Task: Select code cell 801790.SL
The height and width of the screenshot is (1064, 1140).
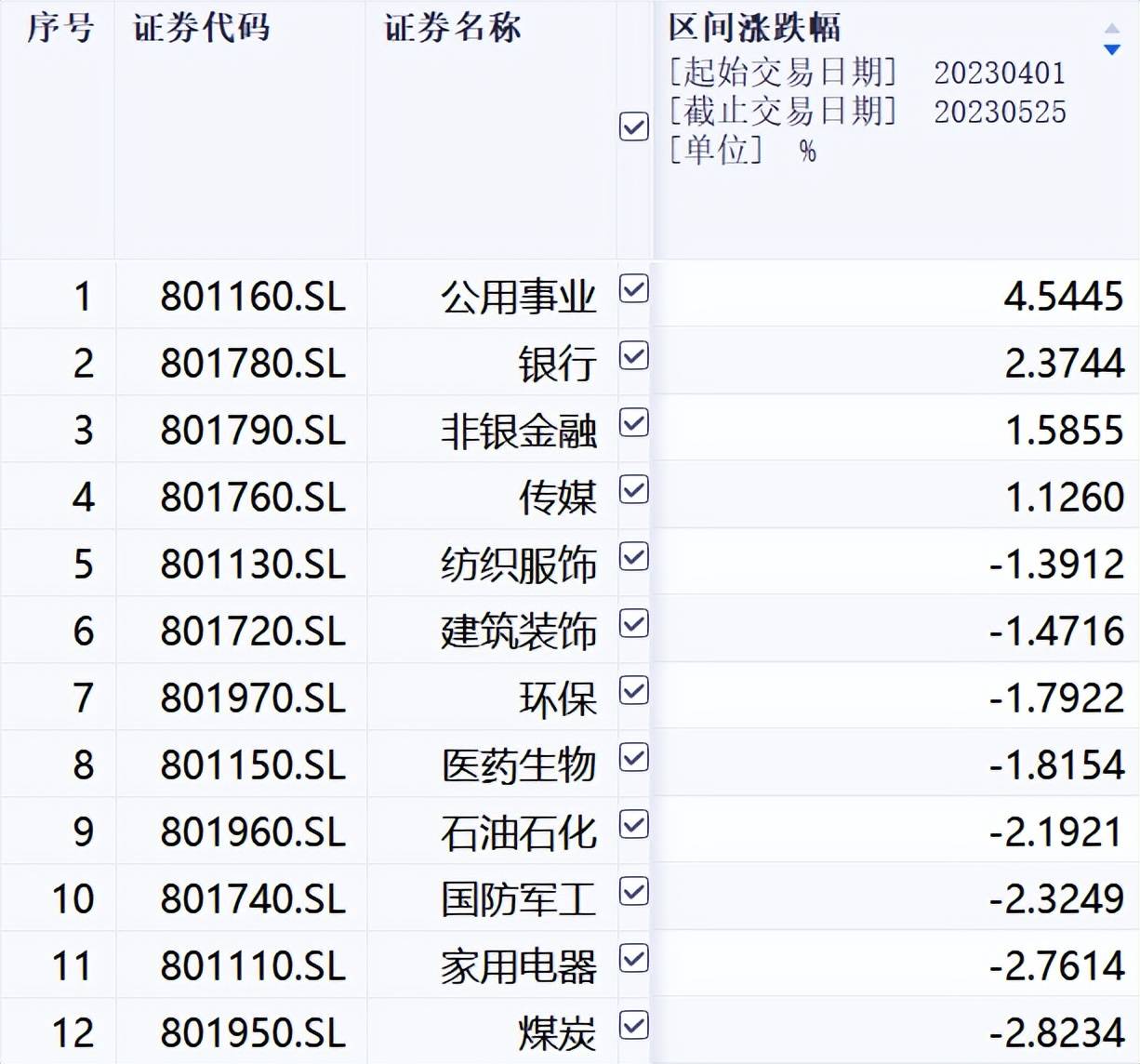Action: coord(253,431)
